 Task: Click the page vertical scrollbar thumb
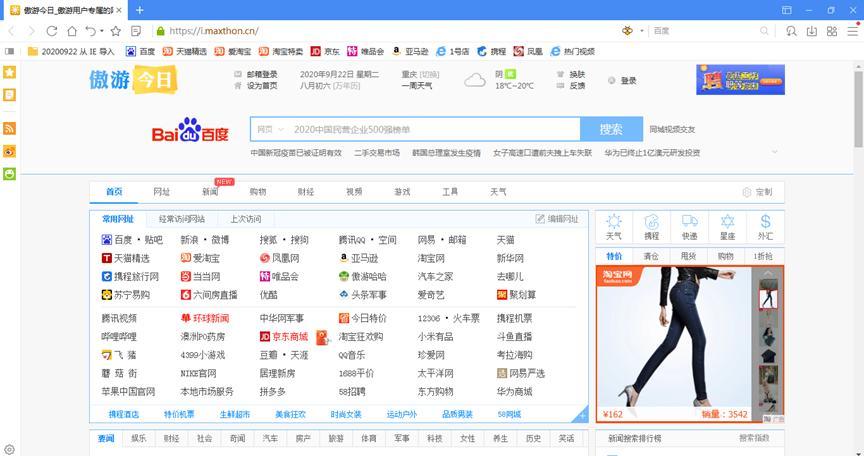click(x=858, y=109)
